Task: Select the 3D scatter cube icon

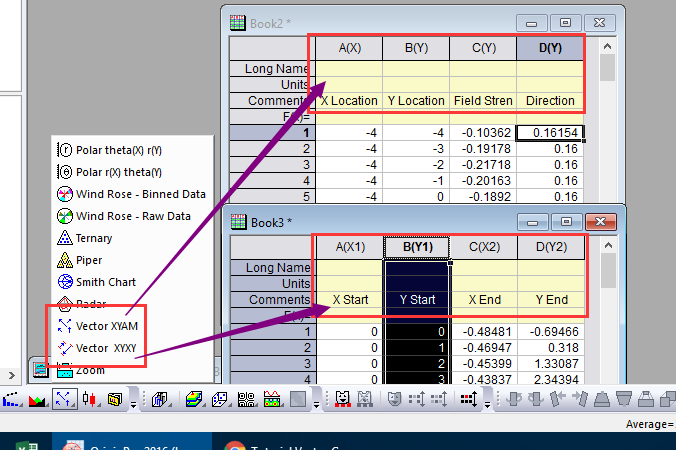Action: (219, 399)
